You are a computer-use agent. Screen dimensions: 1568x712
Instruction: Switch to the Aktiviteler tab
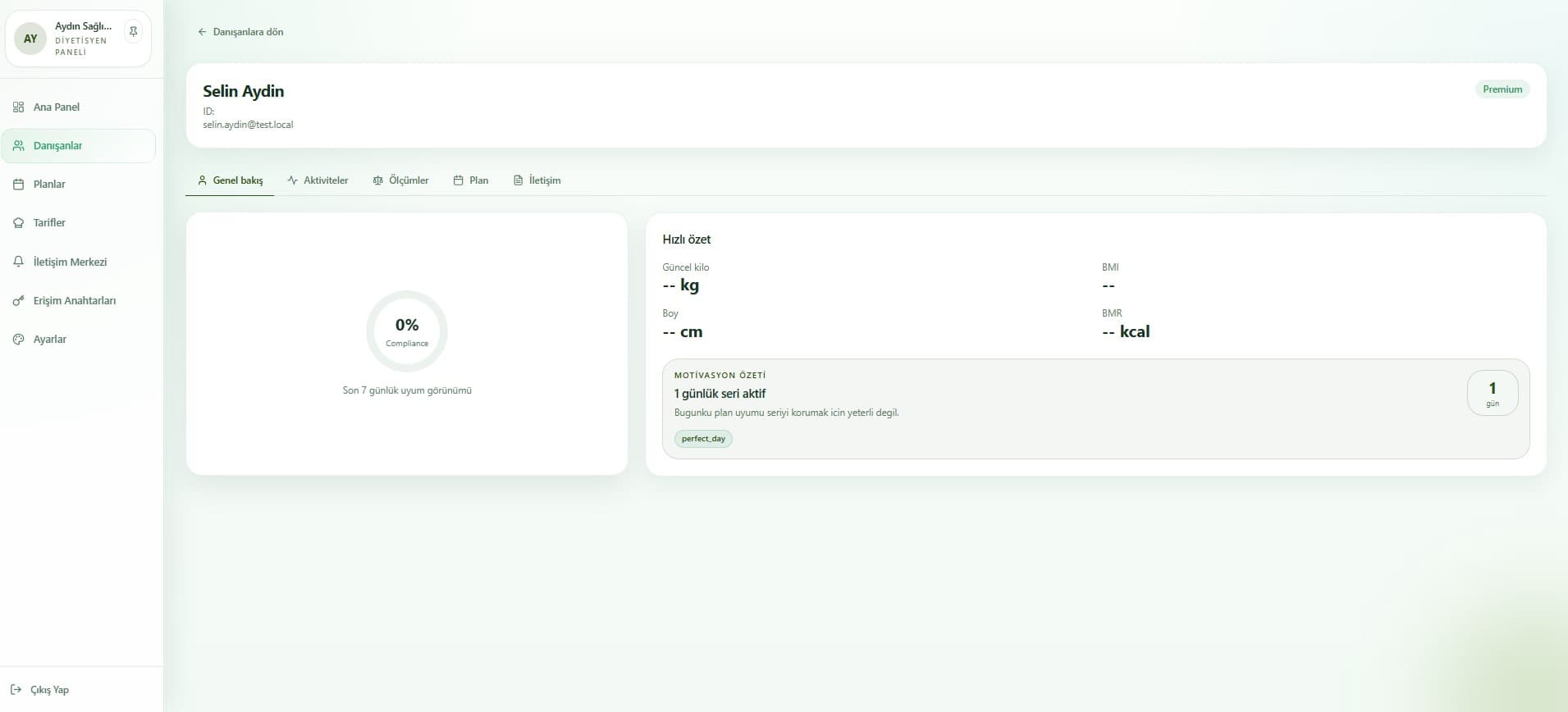pyautogui.click(x=318, y=180)
